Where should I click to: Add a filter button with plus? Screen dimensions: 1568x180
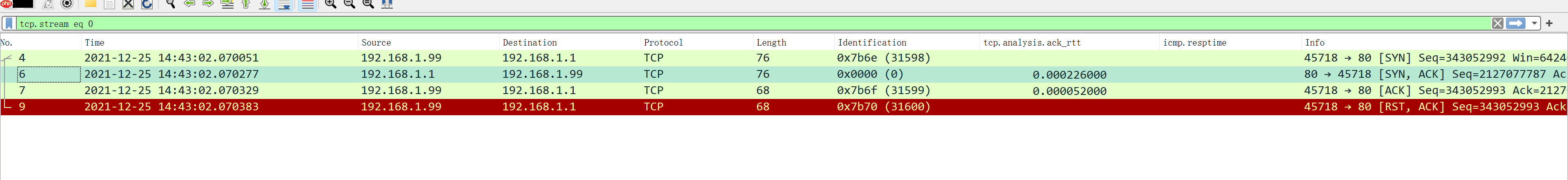coord(1549,24)
